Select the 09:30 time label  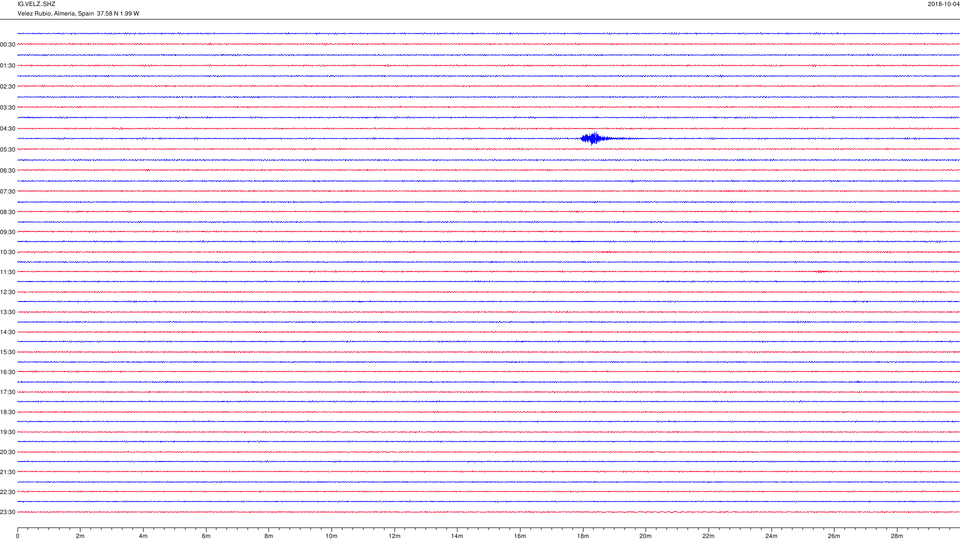click(7, 232)
